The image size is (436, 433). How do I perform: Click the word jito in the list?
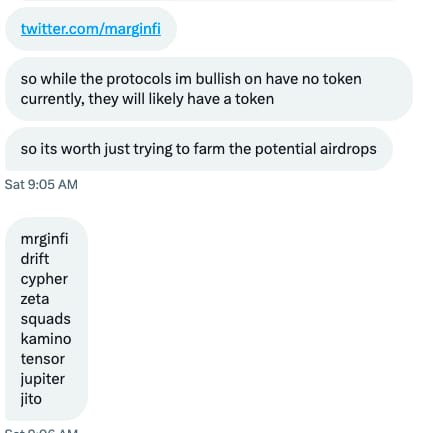pyautogui.click(x=31, y=399)
